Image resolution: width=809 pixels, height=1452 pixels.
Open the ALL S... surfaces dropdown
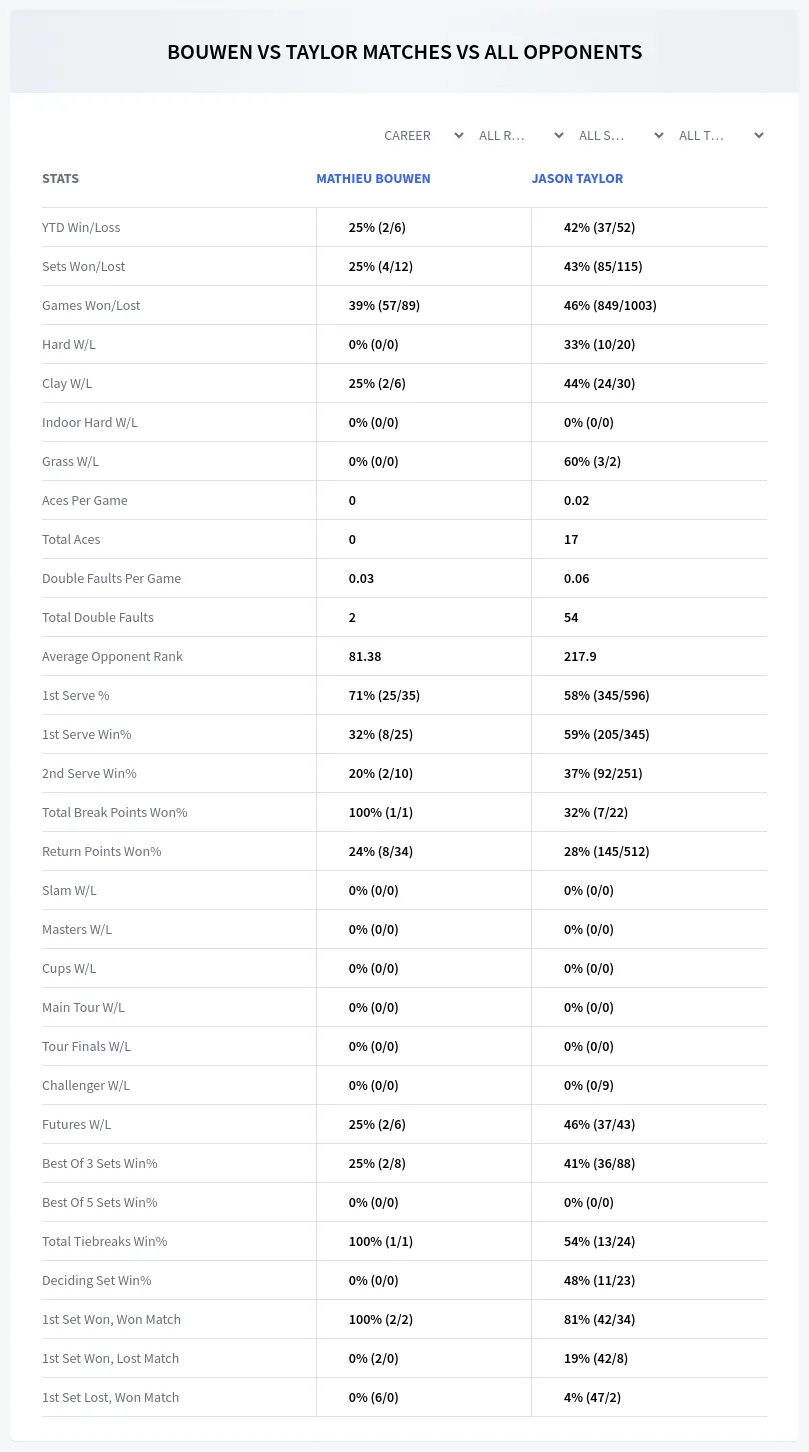(x=622, y=135)
